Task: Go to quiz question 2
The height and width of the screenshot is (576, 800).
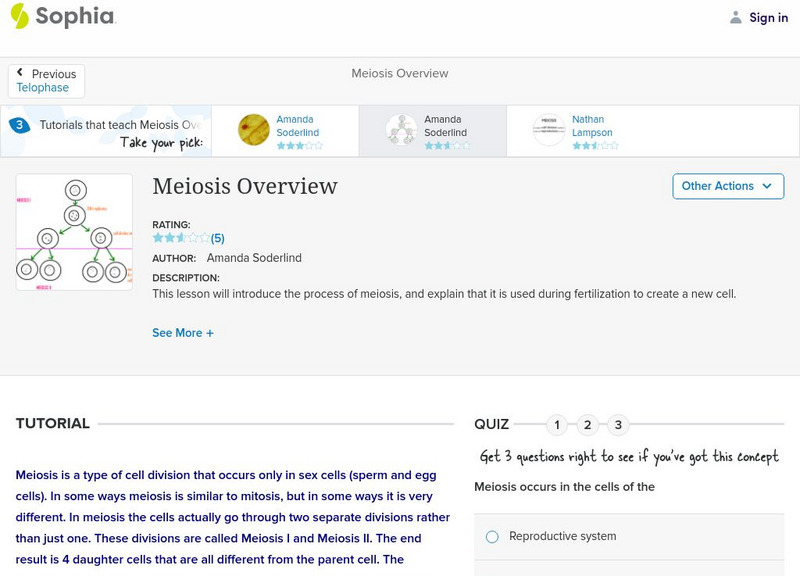Action: tap(588, 425)
